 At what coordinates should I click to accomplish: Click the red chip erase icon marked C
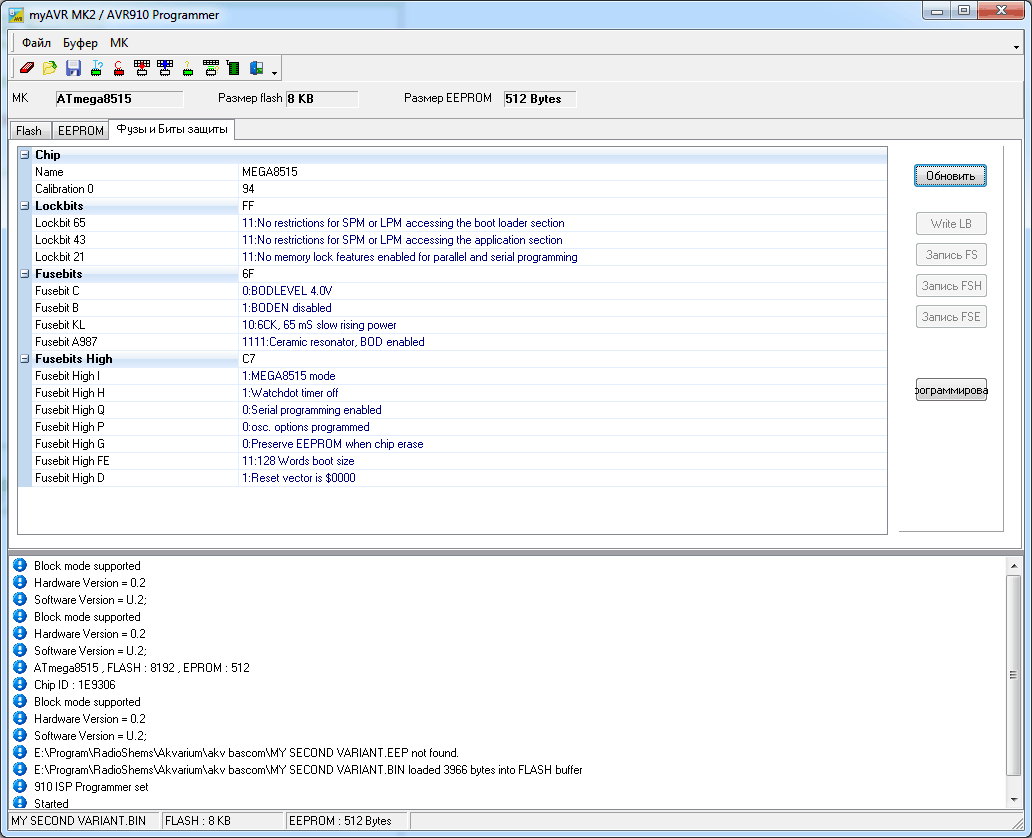click(x=119, y=68)
